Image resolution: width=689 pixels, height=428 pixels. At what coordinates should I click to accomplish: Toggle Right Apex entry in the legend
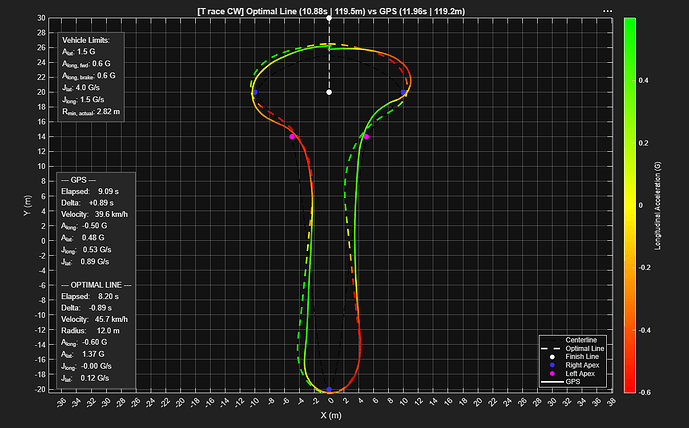click(573, 365)
